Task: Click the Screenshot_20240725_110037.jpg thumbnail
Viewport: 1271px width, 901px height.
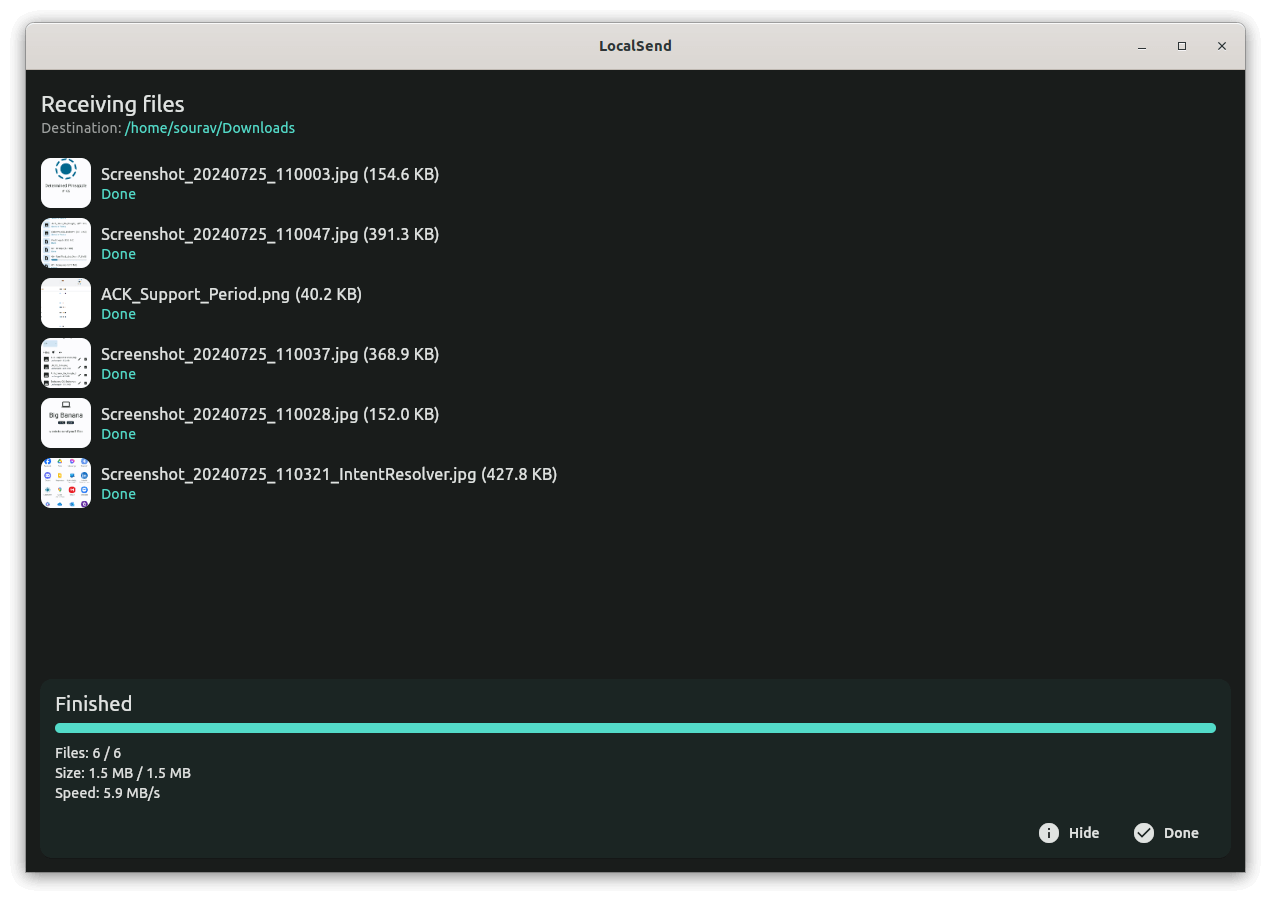Action: click(65, 363)
